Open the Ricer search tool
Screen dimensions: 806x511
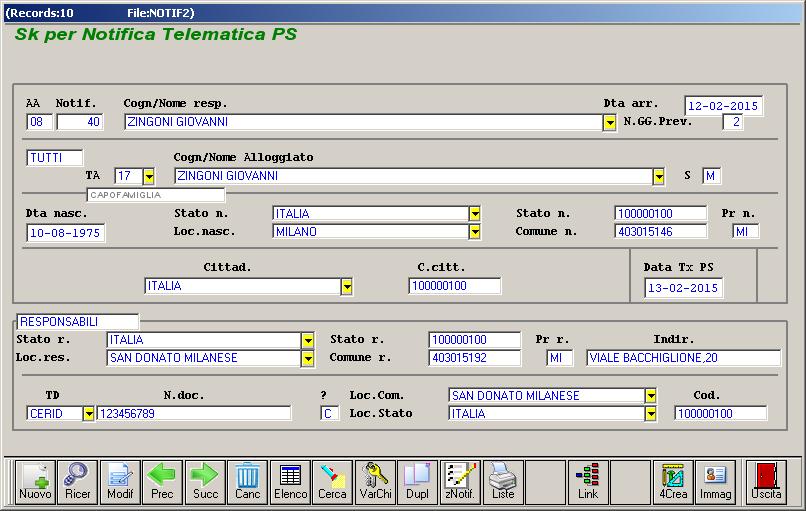coord(77,481)
